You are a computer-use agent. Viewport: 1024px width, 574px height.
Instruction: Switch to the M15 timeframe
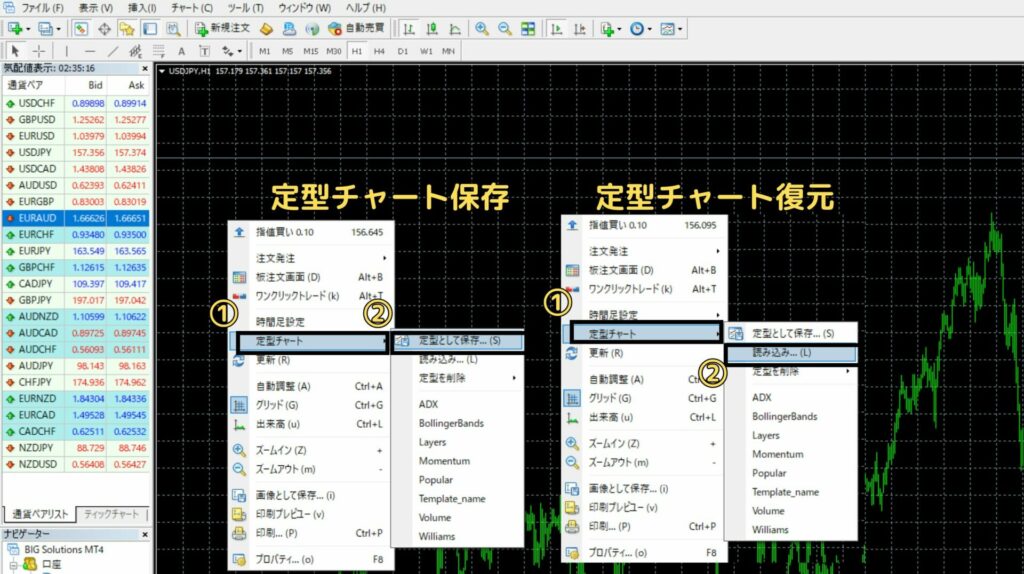[x=311, y=50]
